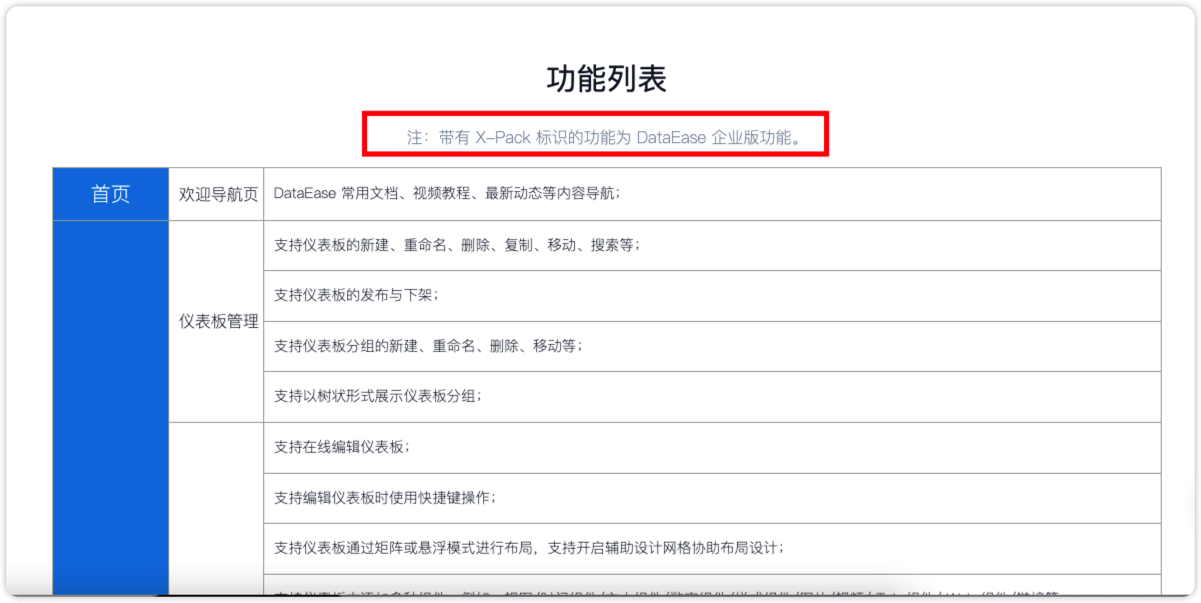The width and height of the screenshot is (1201, 603).
Task: Click row 支持在线编辑仪表板
Action: tap(712, 447)
